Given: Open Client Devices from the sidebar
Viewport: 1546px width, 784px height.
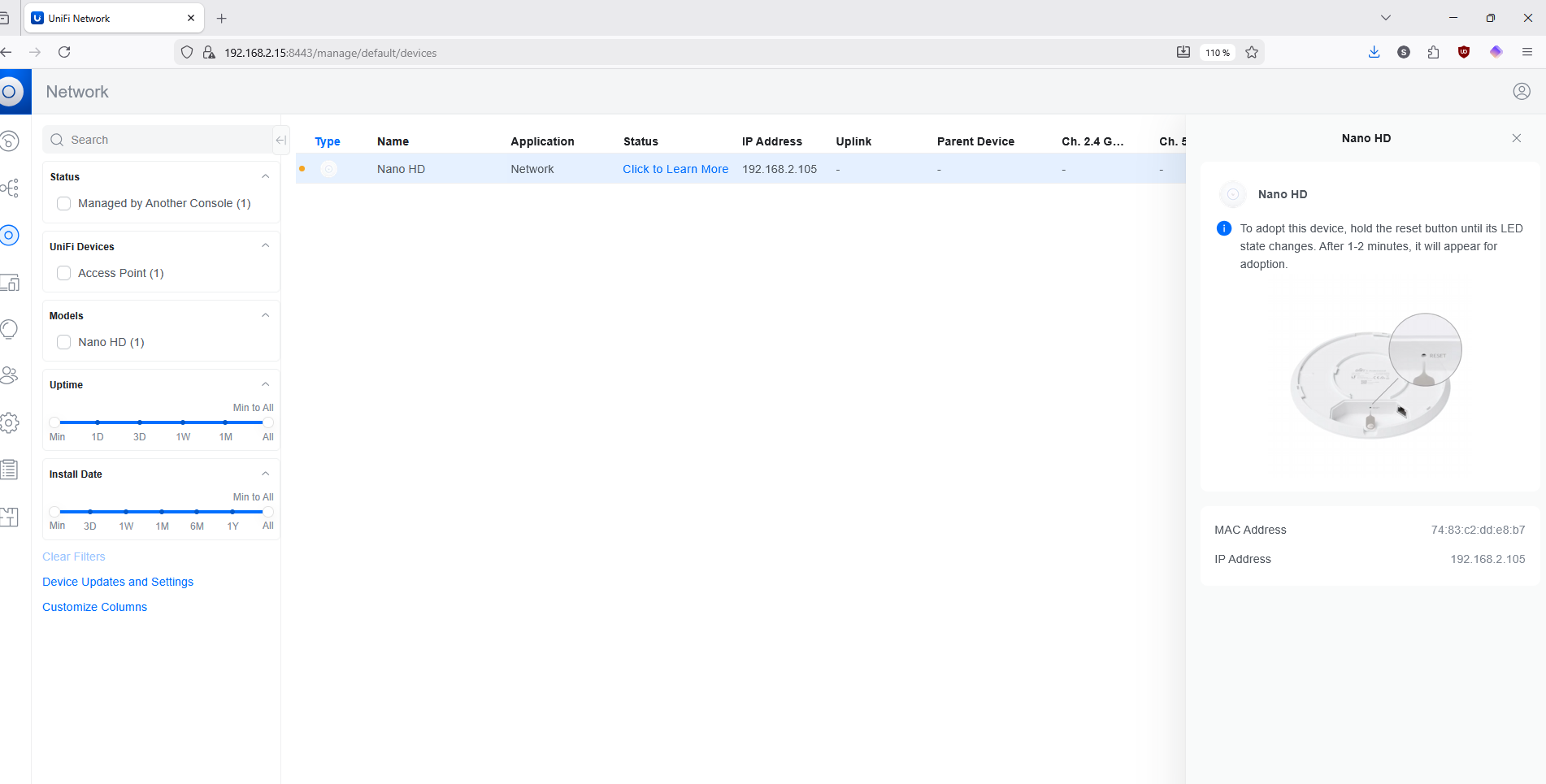Looking at the screenshot, I should 10,283.
